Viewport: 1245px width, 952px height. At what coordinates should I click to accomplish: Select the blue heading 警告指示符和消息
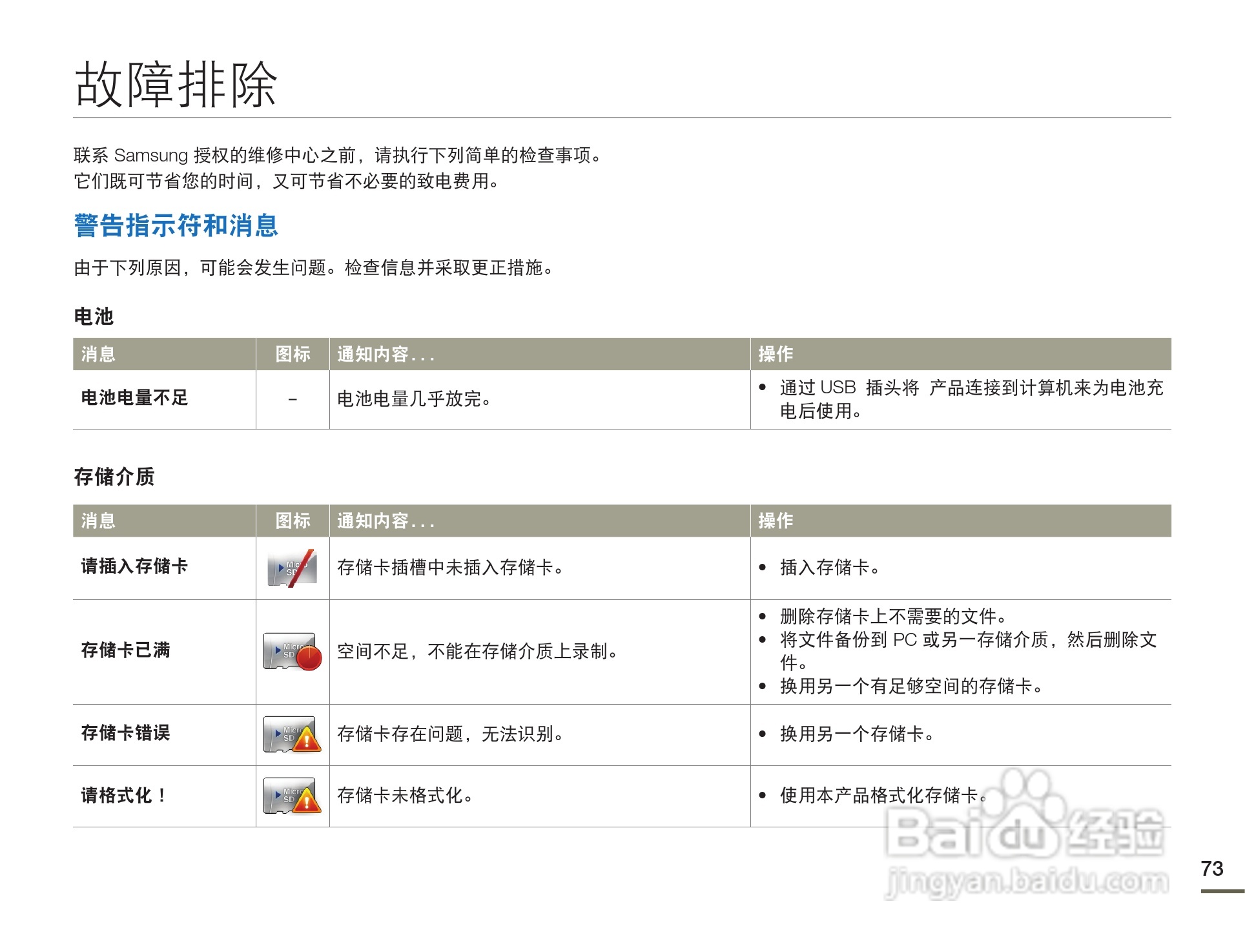(176, 225)
